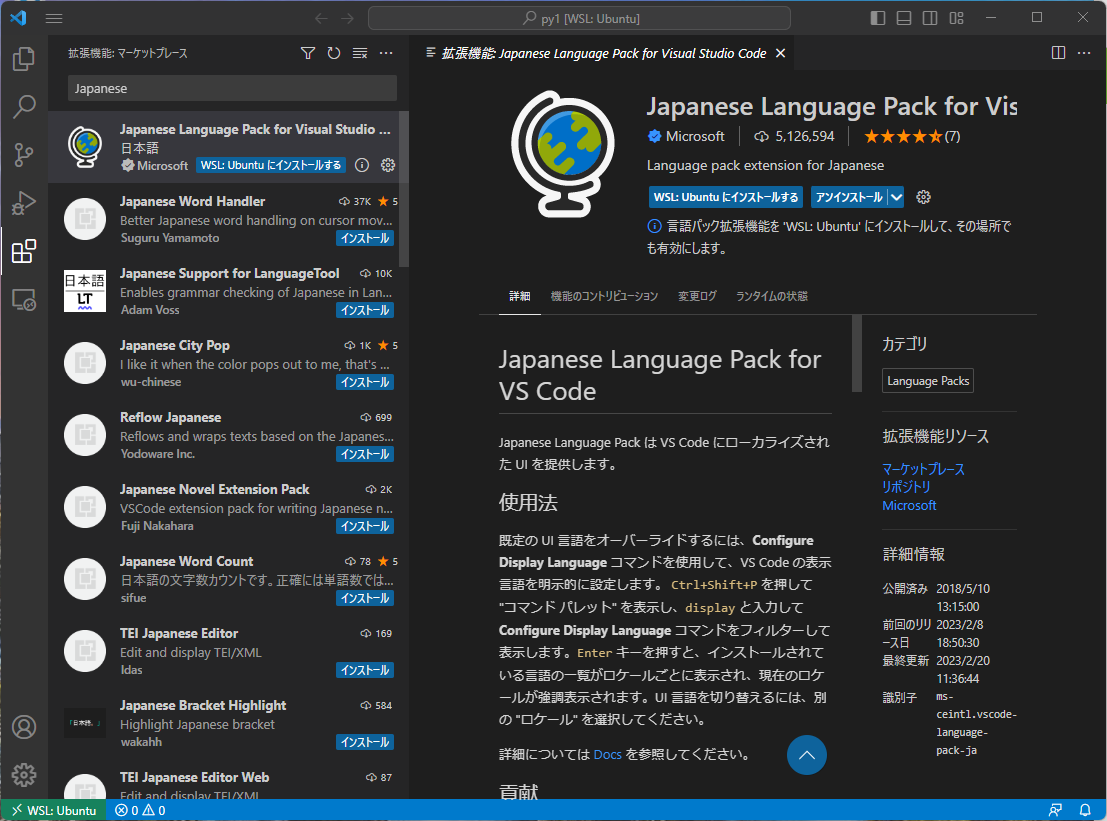Open the extensions view more actions menu
This screenshot has width=1107, height=821.
coord(386,52)
